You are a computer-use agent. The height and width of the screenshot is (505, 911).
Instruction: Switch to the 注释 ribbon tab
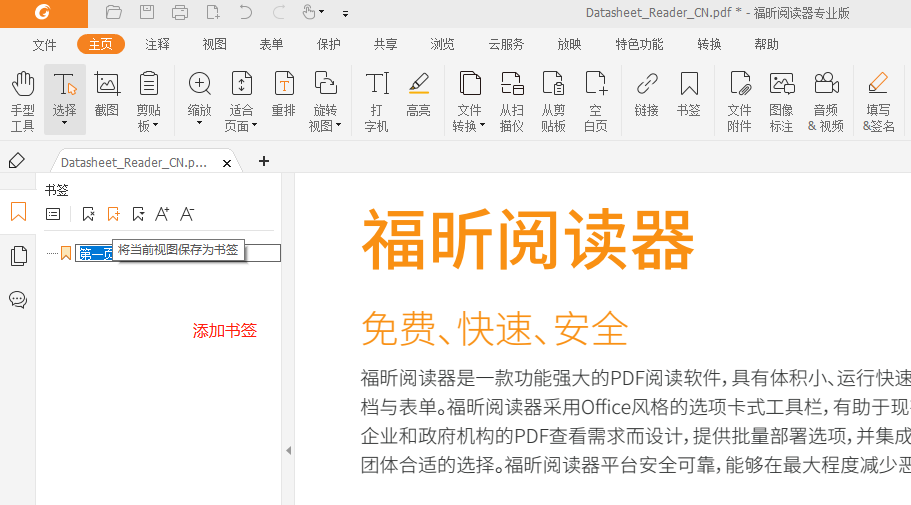point(157,44)
